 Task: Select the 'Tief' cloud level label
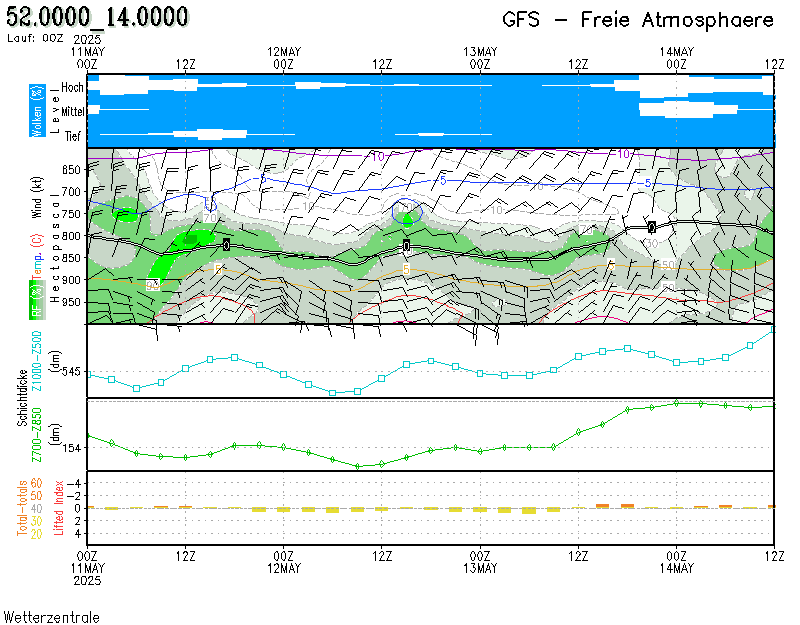coord(72,136)
